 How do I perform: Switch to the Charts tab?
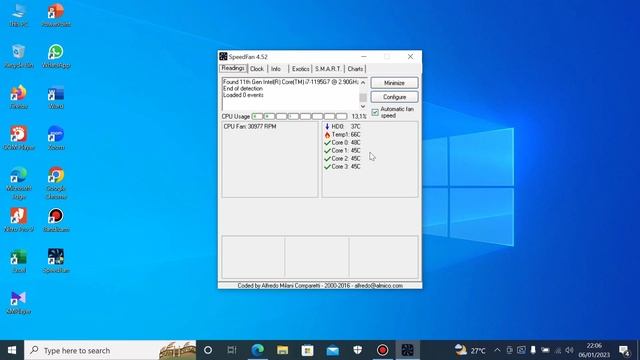[x=355, y=69]
